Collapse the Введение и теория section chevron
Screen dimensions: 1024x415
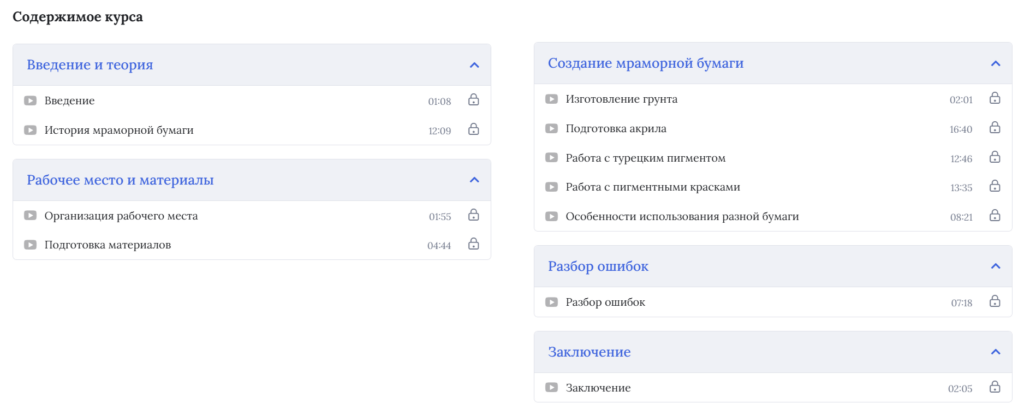[x=474, y=65]
